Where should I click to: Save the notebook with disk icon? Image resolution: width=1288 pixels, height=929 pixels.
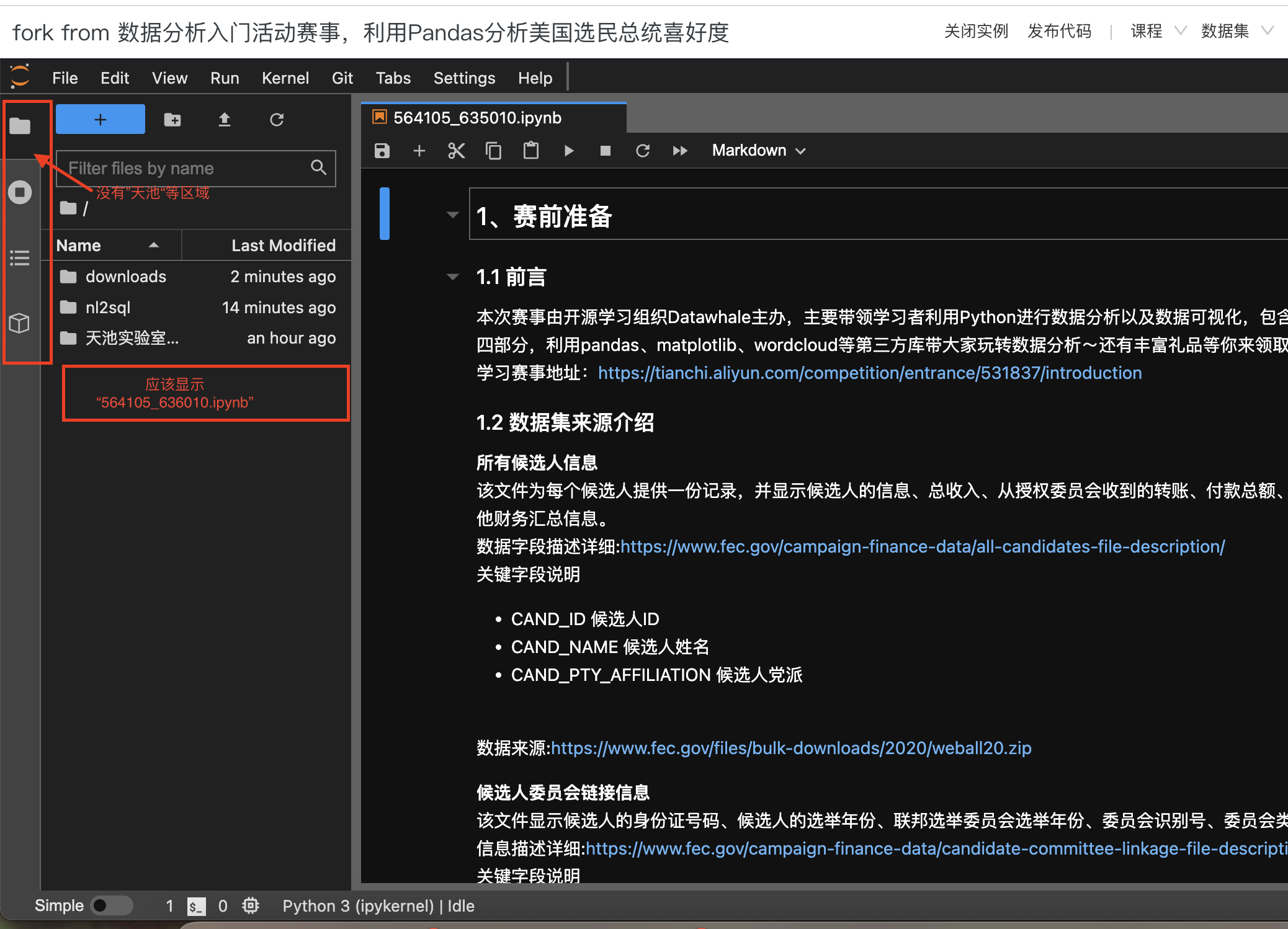coord(382,151)
